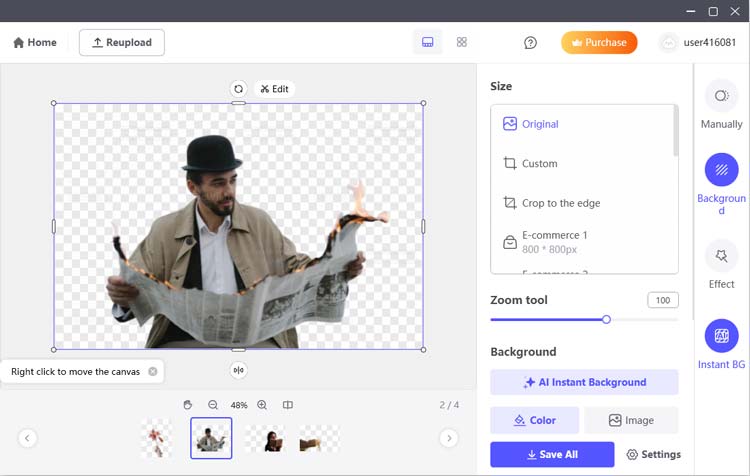Open the Edit cutout tool
This screenshot has height=476, width=750.
[275, 89]
